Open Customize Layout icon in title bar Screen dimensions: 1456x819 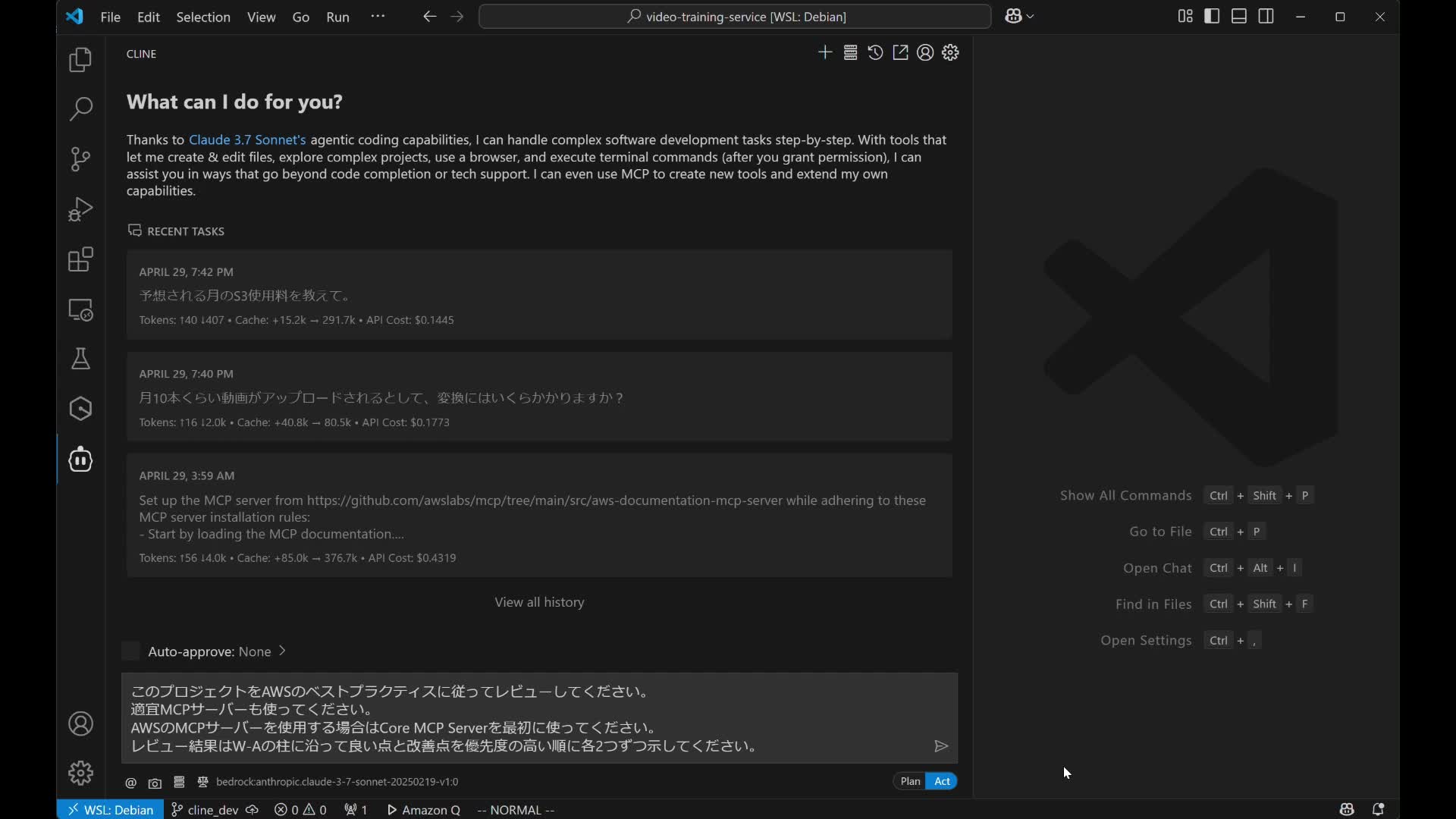pyautogui.click(x=1185, y=16)
